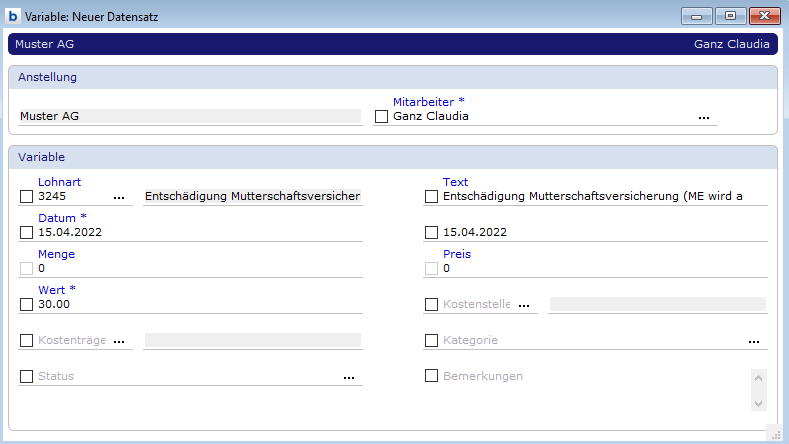Screen dimensions: 789x444
Task: Tick the Wert checkbox
Action: 26,305
